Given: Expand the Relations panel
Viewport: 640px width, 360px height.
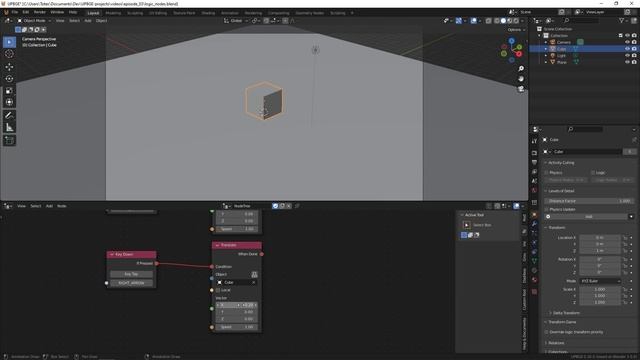Looking at the screenshot, I should coord(546,343).
